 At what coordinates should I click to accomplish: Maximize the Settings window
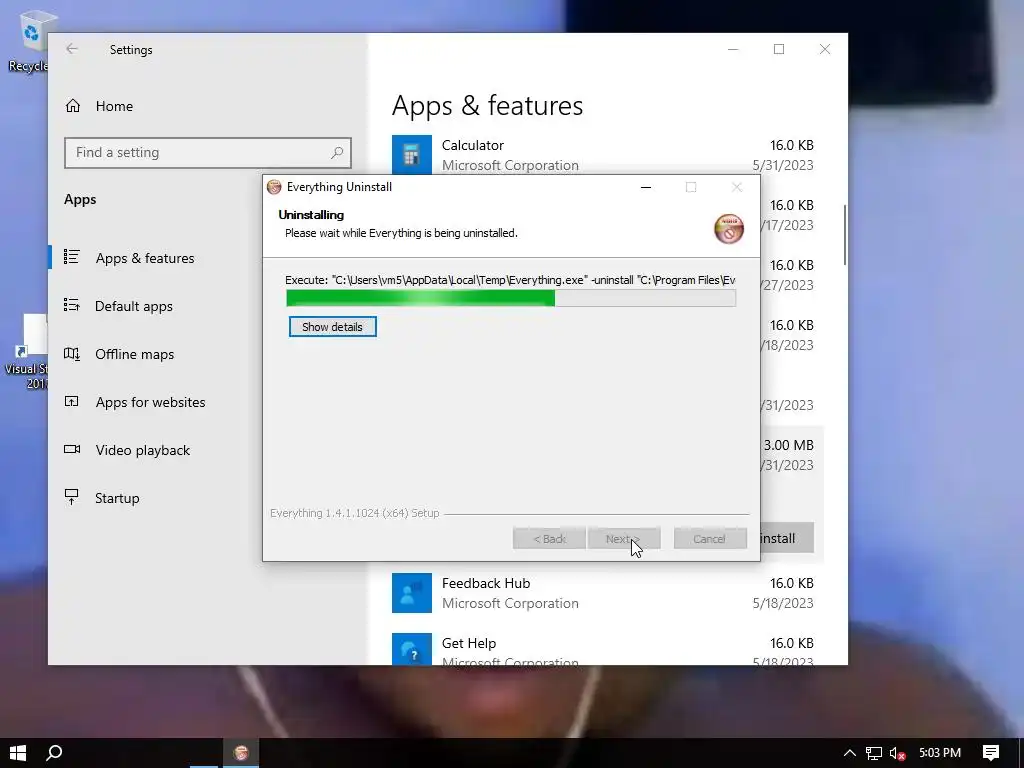pyautogui.click(x=778, y=49)
